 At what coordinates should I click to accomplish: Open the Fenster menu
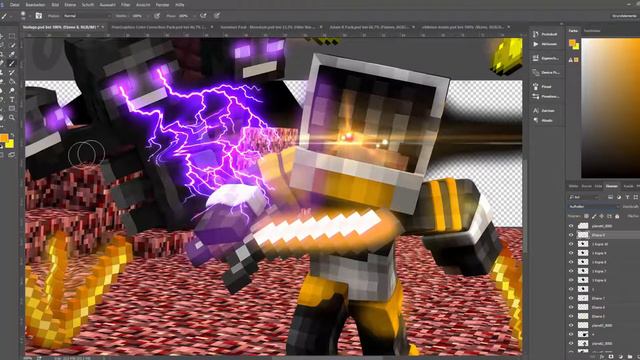[x=162, y=5]
